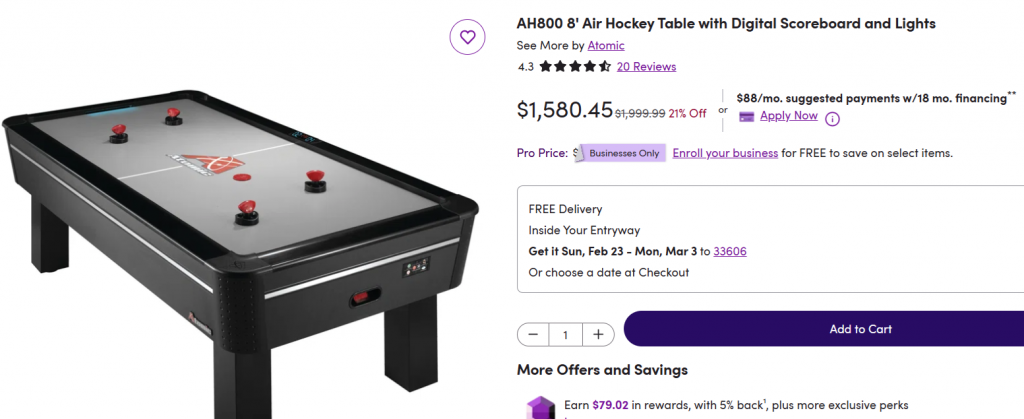Viewport: 1024px width, 419px height.
Task: Open the Atomic brand link
Action: pyautogui.click(x=606, y=45)
